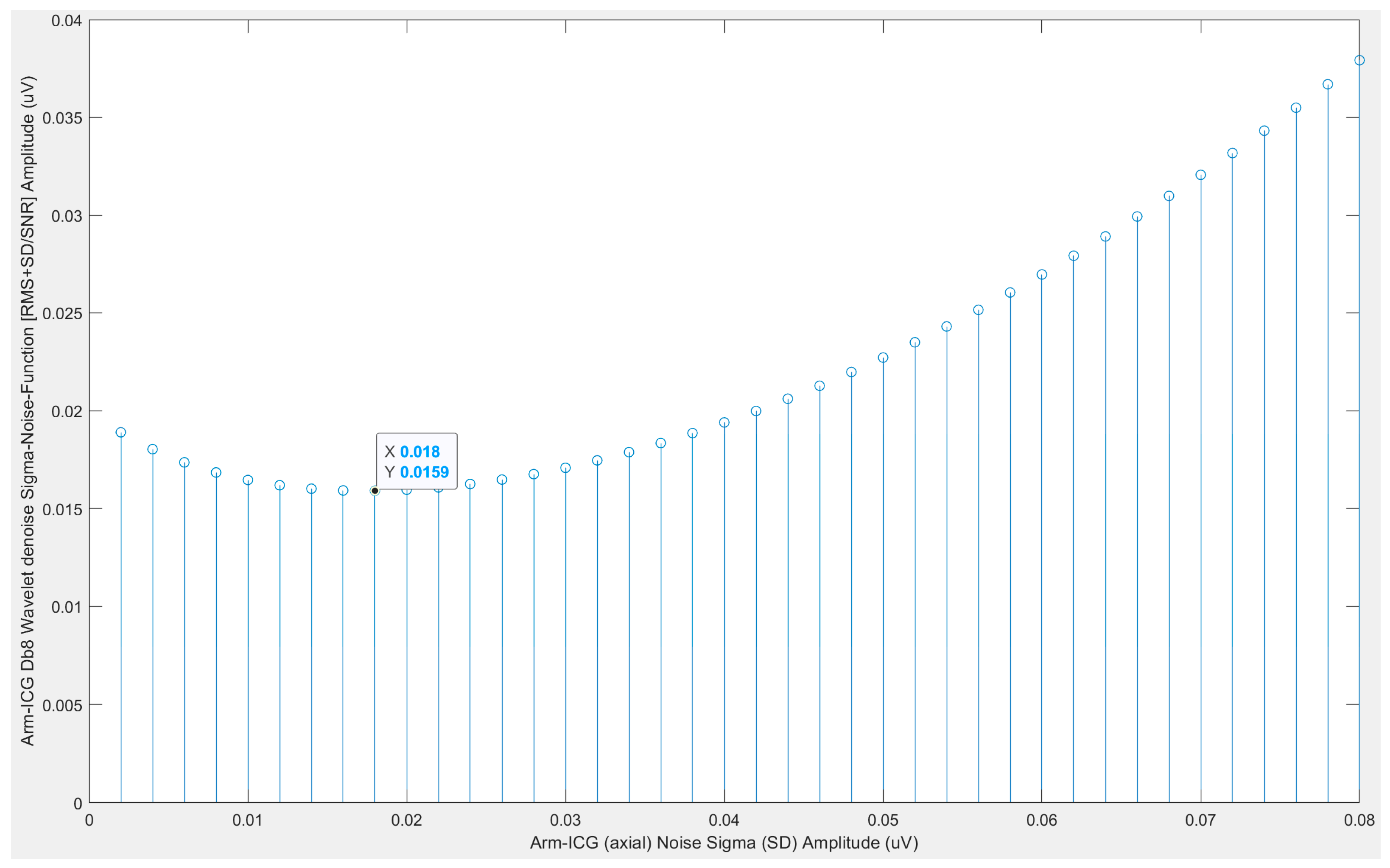Click the x-axis label Arm-ICG Noise Sigma

pyautogui.click(x=724, y=843)
